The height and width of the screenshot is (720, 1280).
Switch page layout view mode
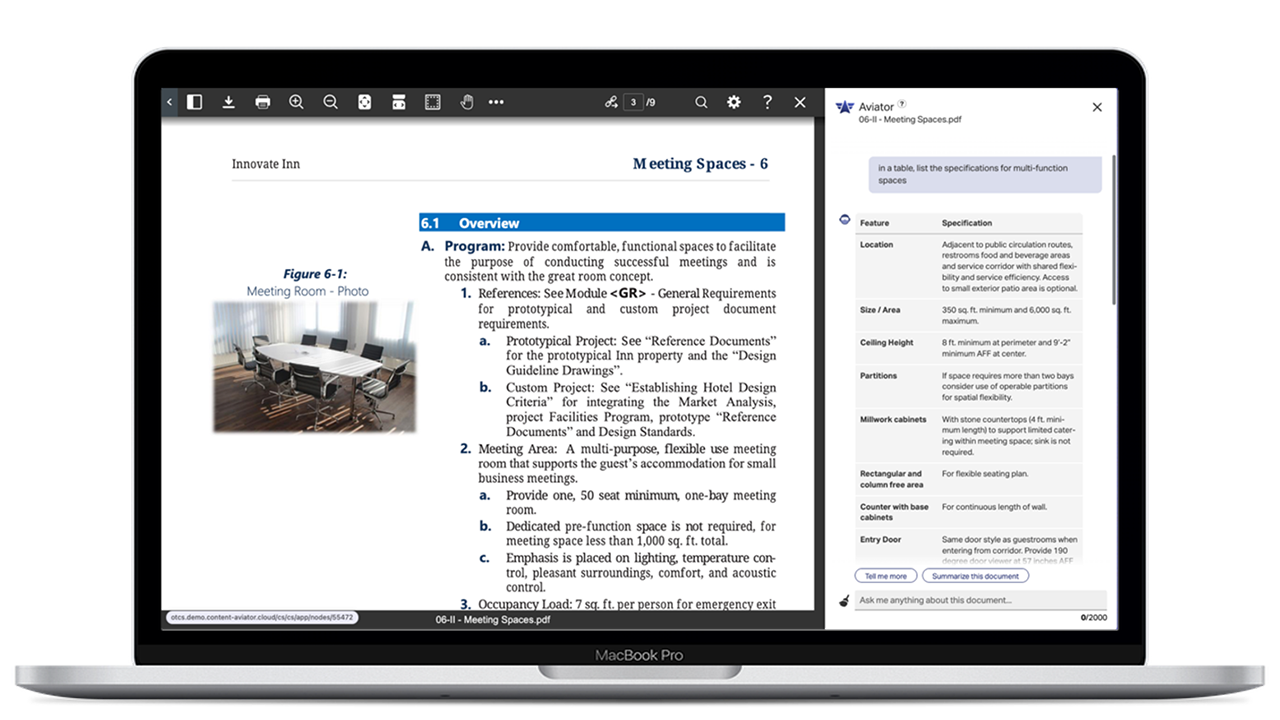(398, 102)
